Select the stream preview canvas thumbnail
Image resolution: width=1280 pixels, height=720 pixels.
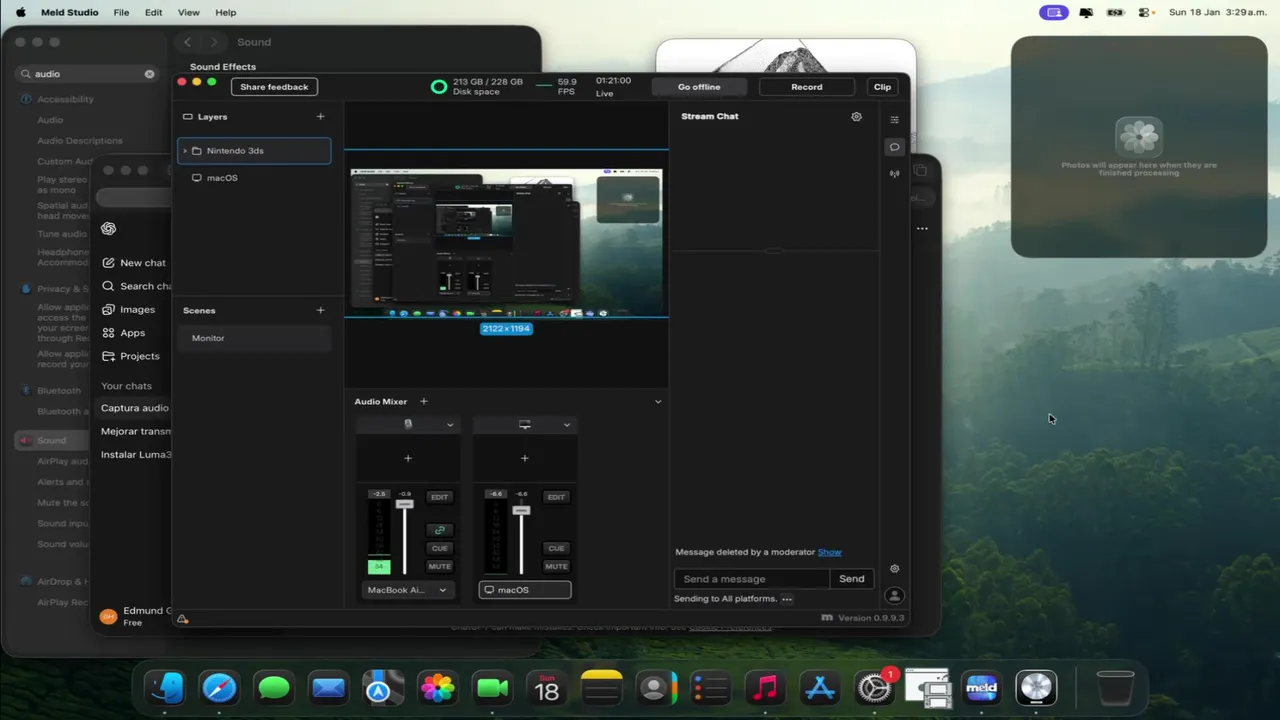[506, 243]
